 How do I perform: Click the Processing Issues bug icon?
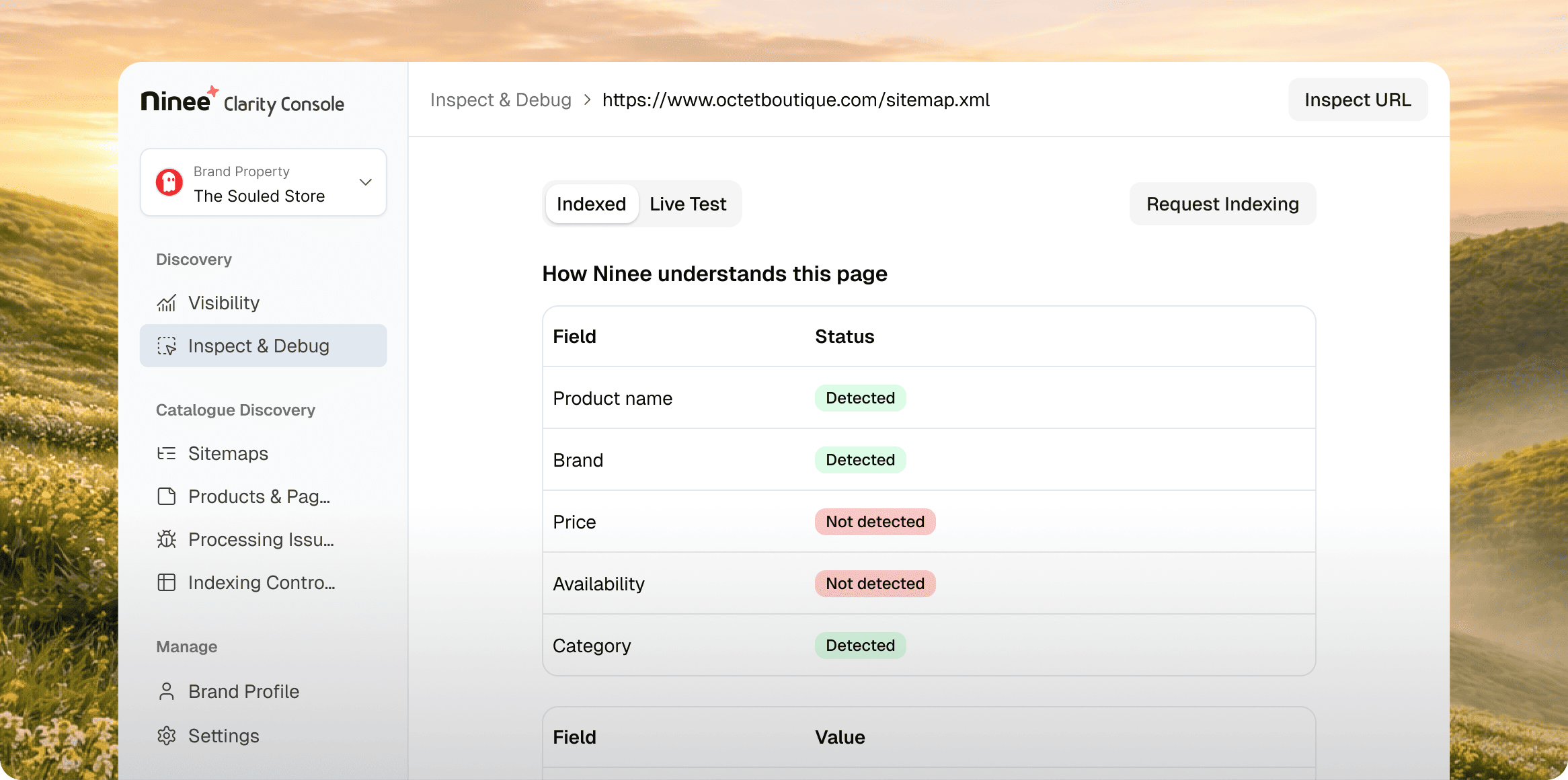[166, 540]
